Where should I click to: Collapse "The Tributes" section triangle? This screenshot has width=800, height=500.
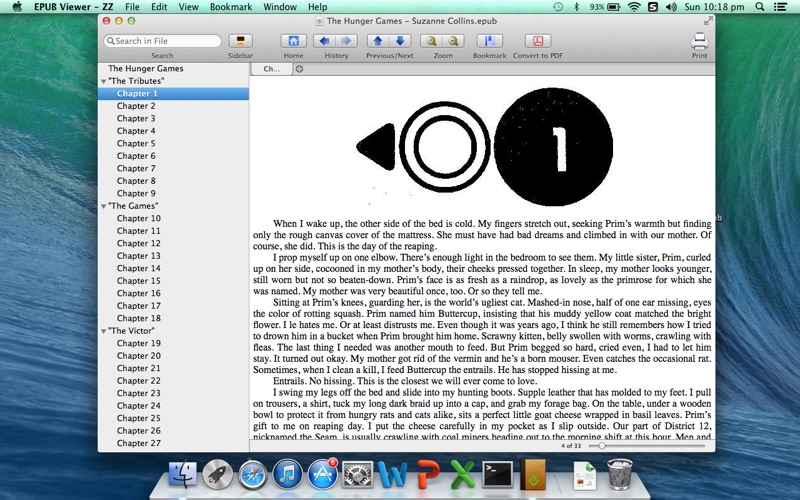[104, 81]
